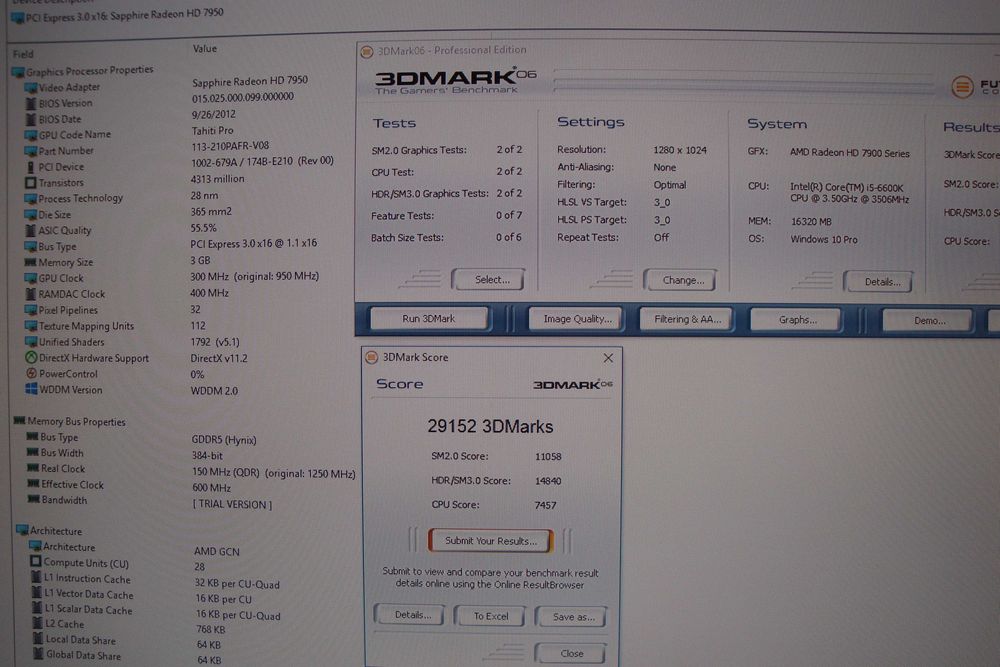Click the Save as button
Image resolution: width=1000 pixels, height=667 pixels.
point(571,617)
